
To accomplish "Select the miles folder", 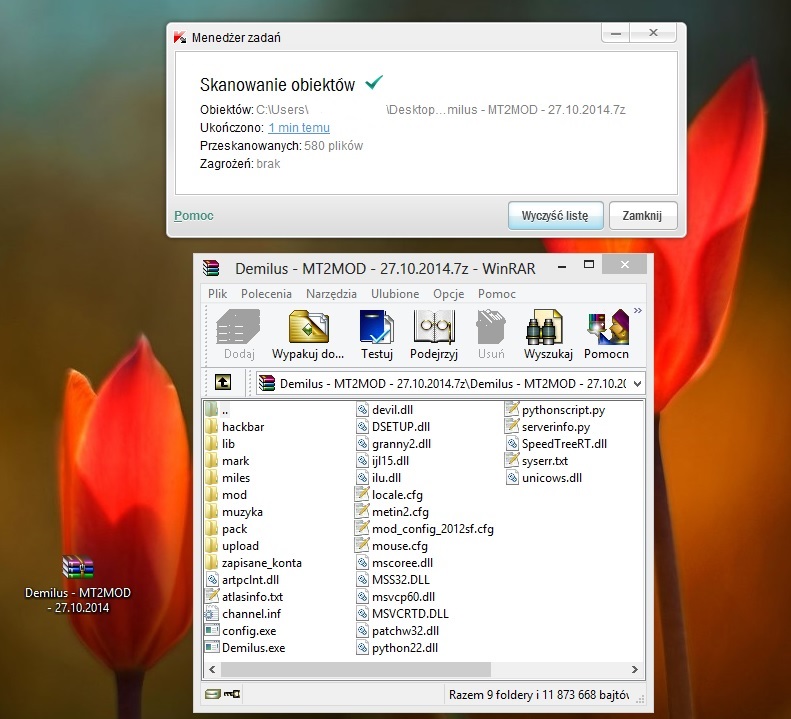I will tap(229, 478).
